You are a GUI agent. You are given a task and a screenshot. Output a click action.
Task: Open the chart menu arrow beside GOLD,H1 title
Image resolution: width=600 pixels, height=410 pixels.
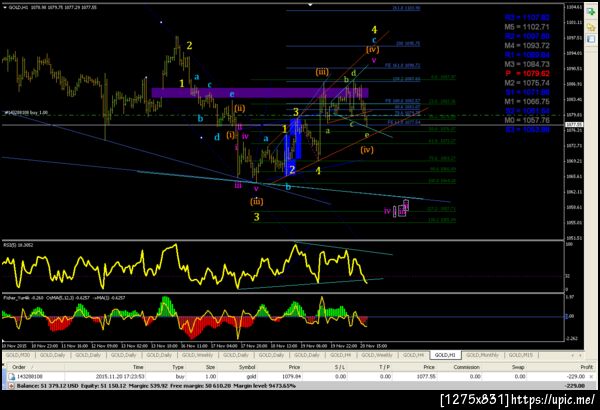click(5, 7)
